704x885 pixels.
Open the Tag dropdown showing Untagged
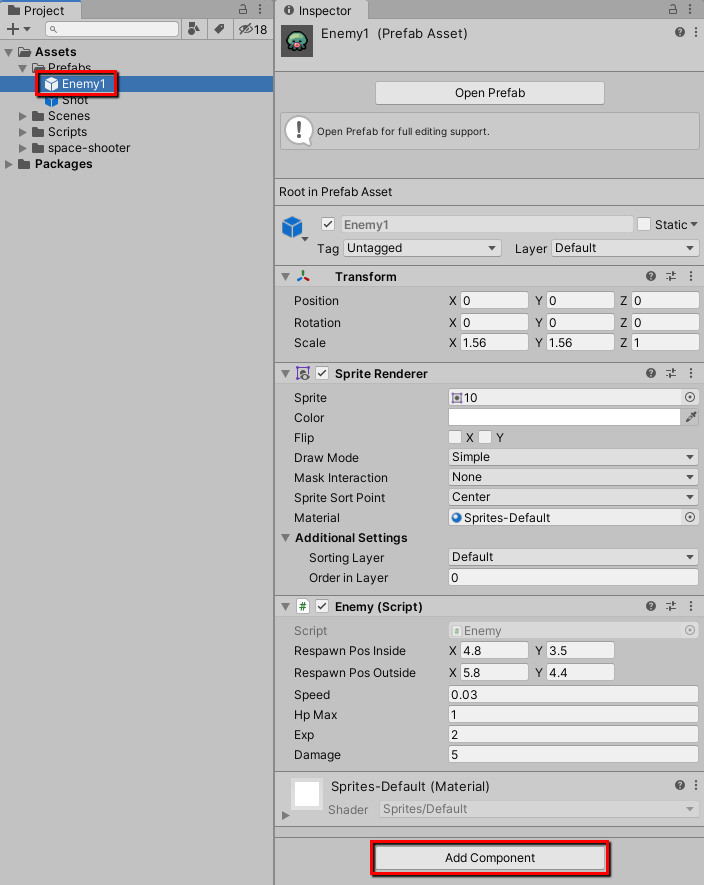422,248
